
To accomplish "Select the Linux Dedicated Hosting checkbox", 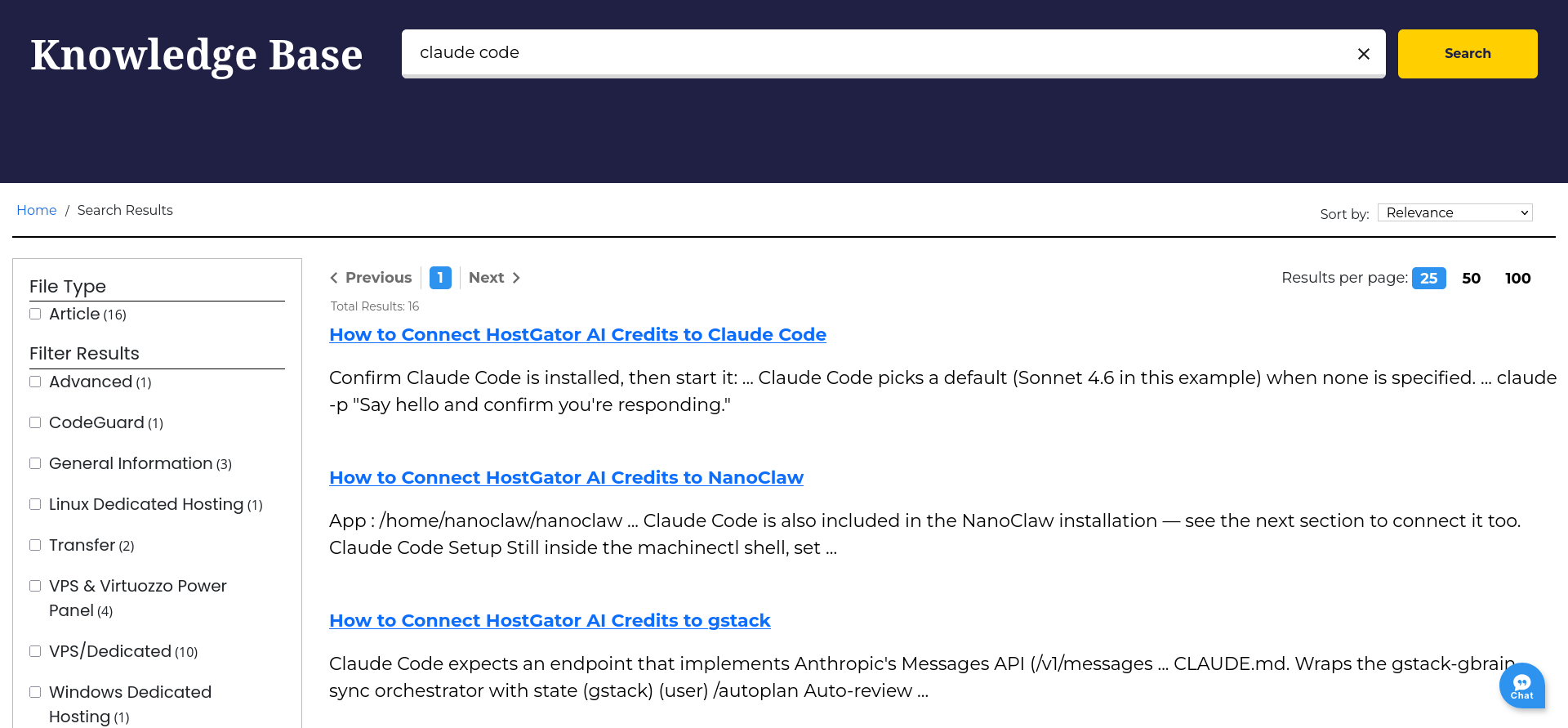I will pos(35,504).
